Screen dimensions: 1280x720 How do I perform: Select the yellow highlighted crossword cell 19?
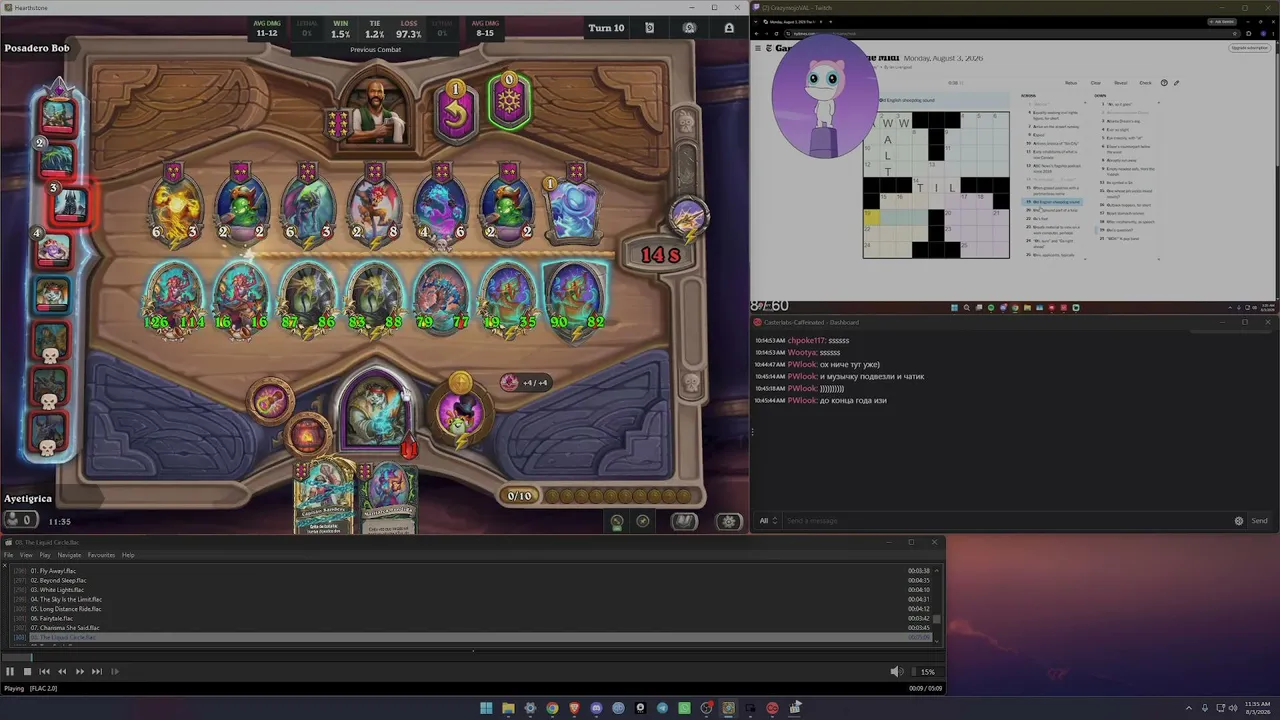[x=872, y=217]
